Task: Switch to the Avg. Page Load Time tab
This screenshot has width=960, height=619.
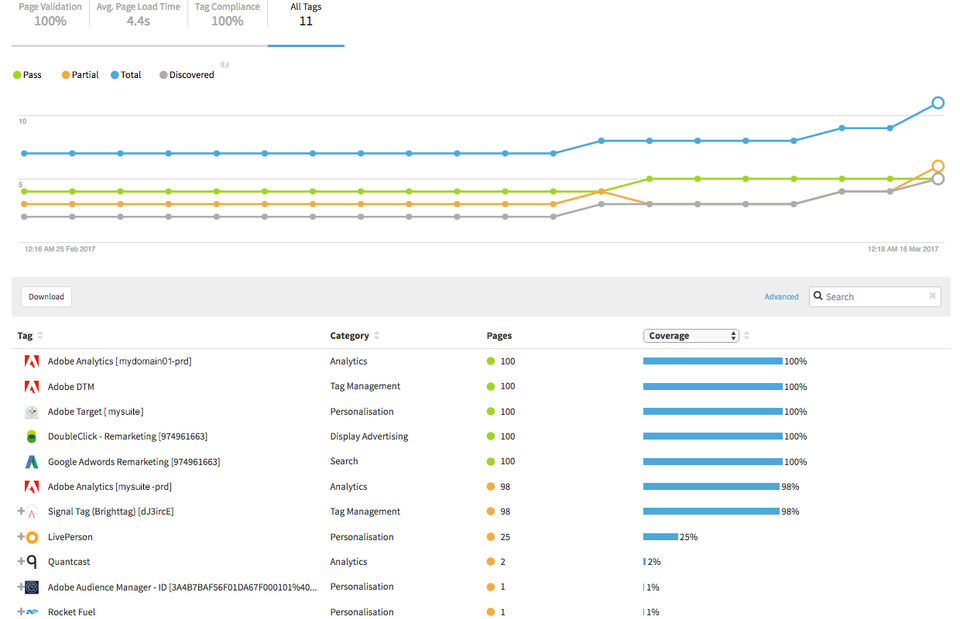Action: pos(138,15)
